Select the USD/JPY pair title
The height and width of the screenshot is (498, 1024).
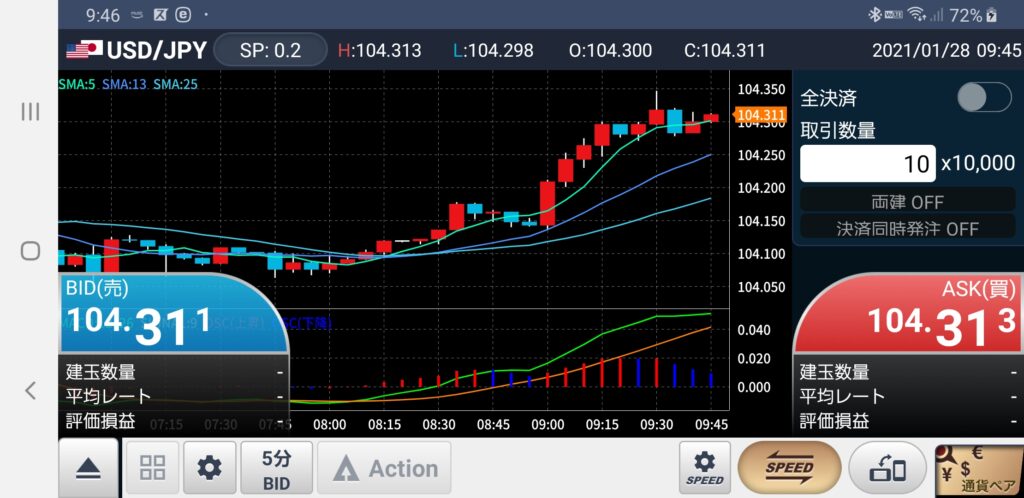click(x=156, y=50)
